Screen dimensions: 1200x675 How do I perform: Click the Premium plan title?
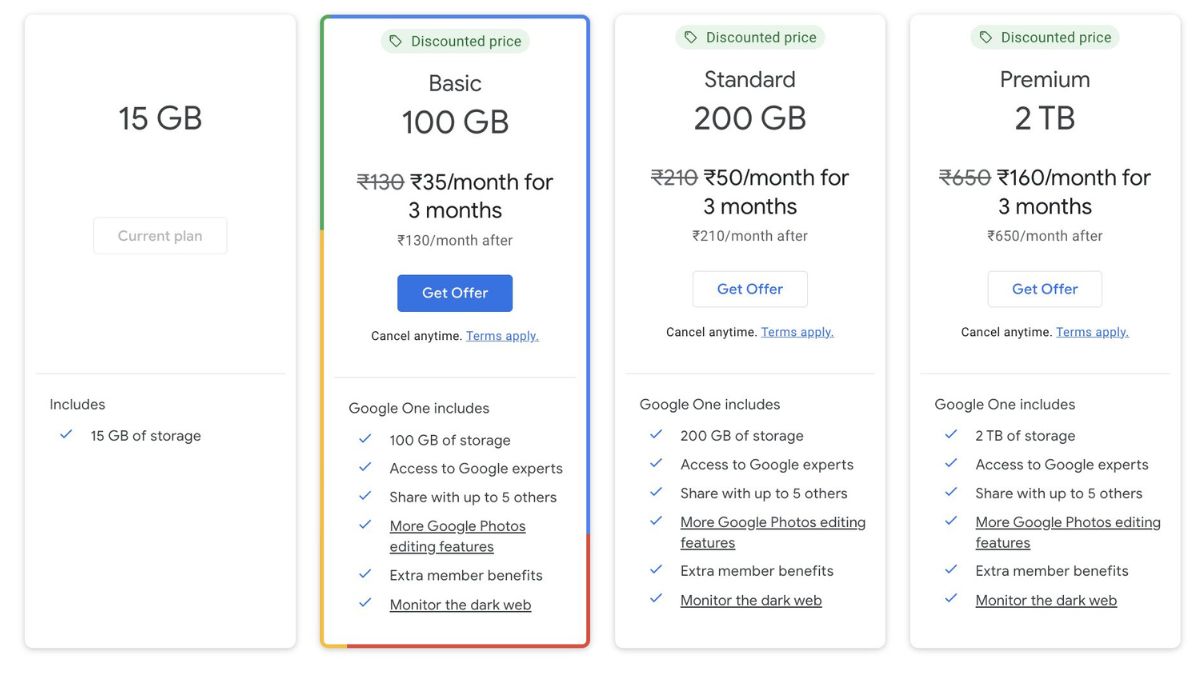(1045, 78)
